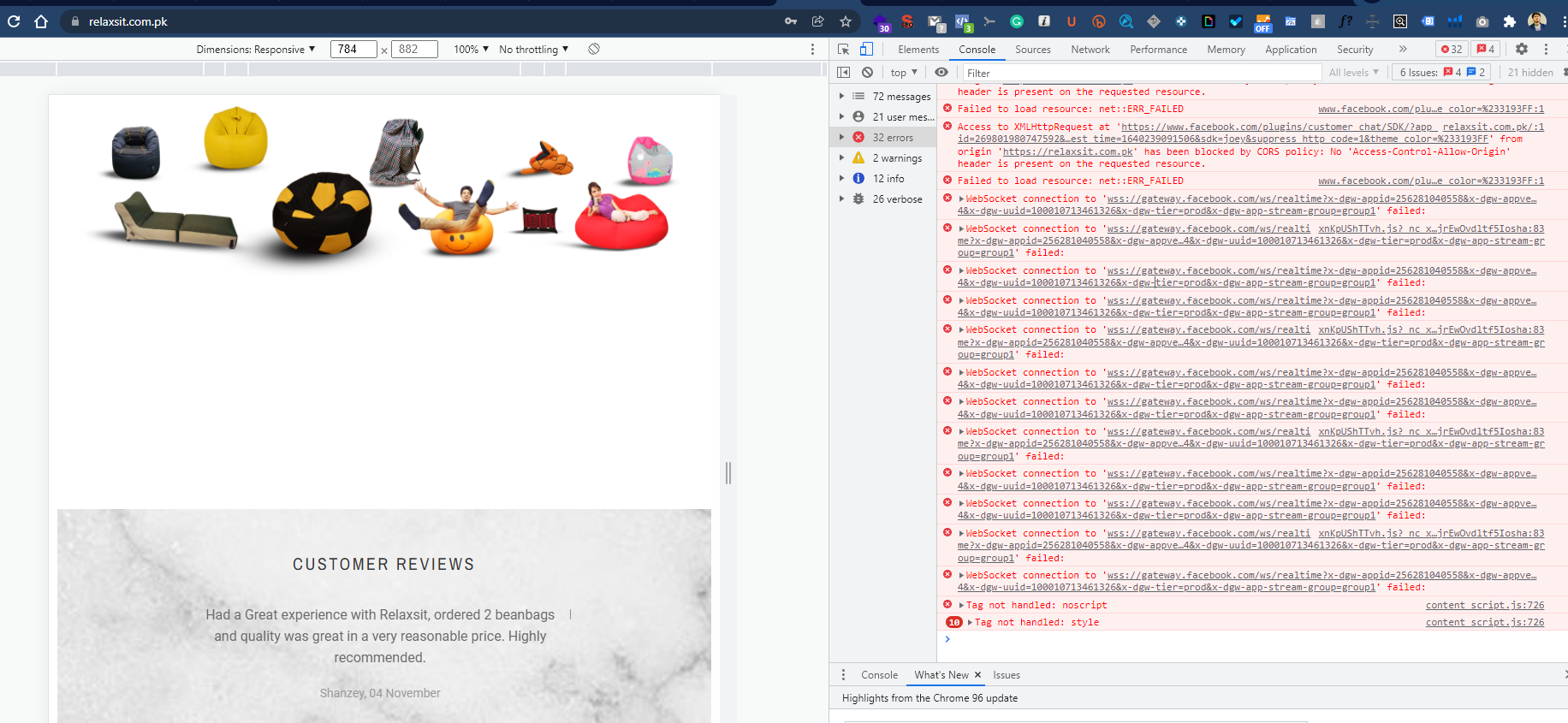Toggle live expression eye icon
1568x723 pixels.
[941, 73]
